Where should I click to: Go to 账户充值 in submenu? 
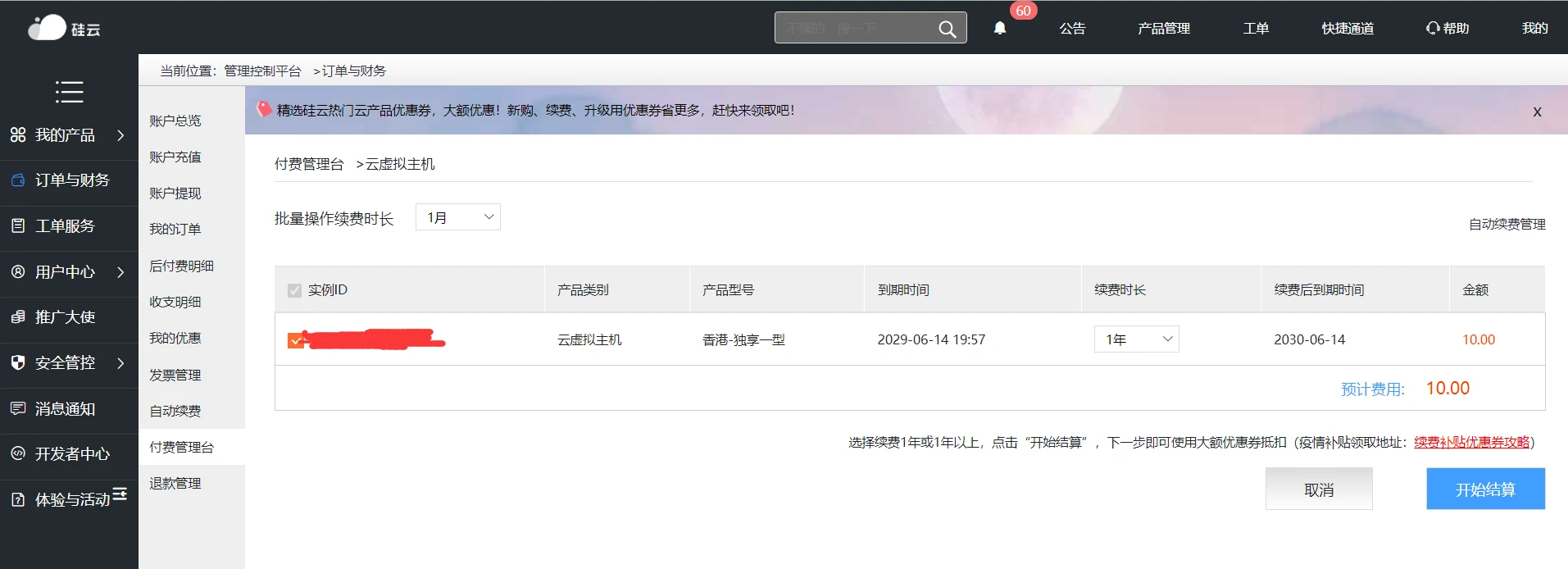point(175,157)
